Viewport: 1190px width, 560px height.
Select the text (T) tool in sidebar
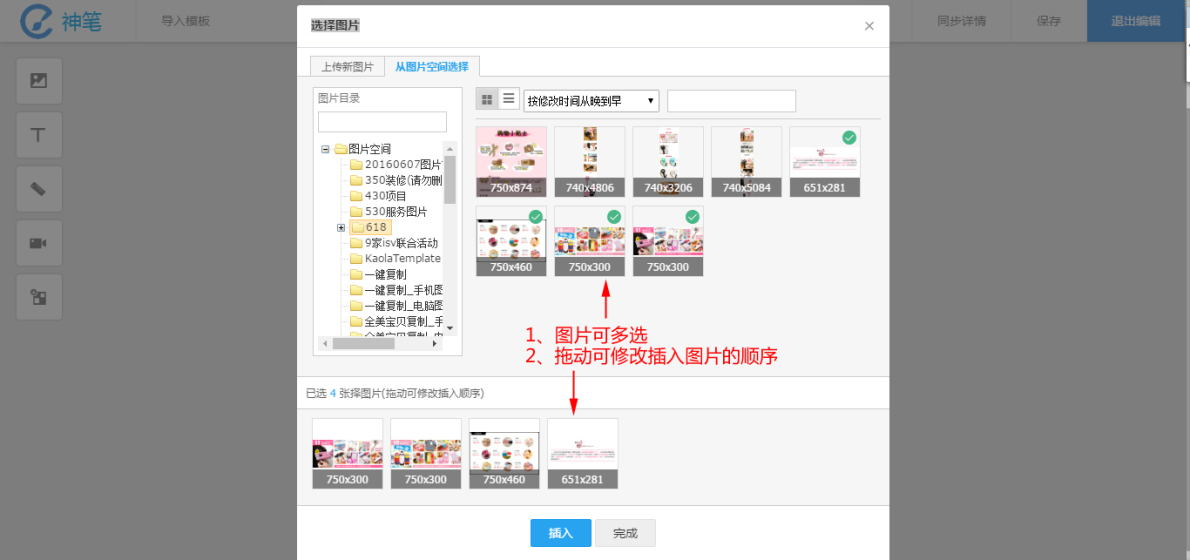coord(39,135)
